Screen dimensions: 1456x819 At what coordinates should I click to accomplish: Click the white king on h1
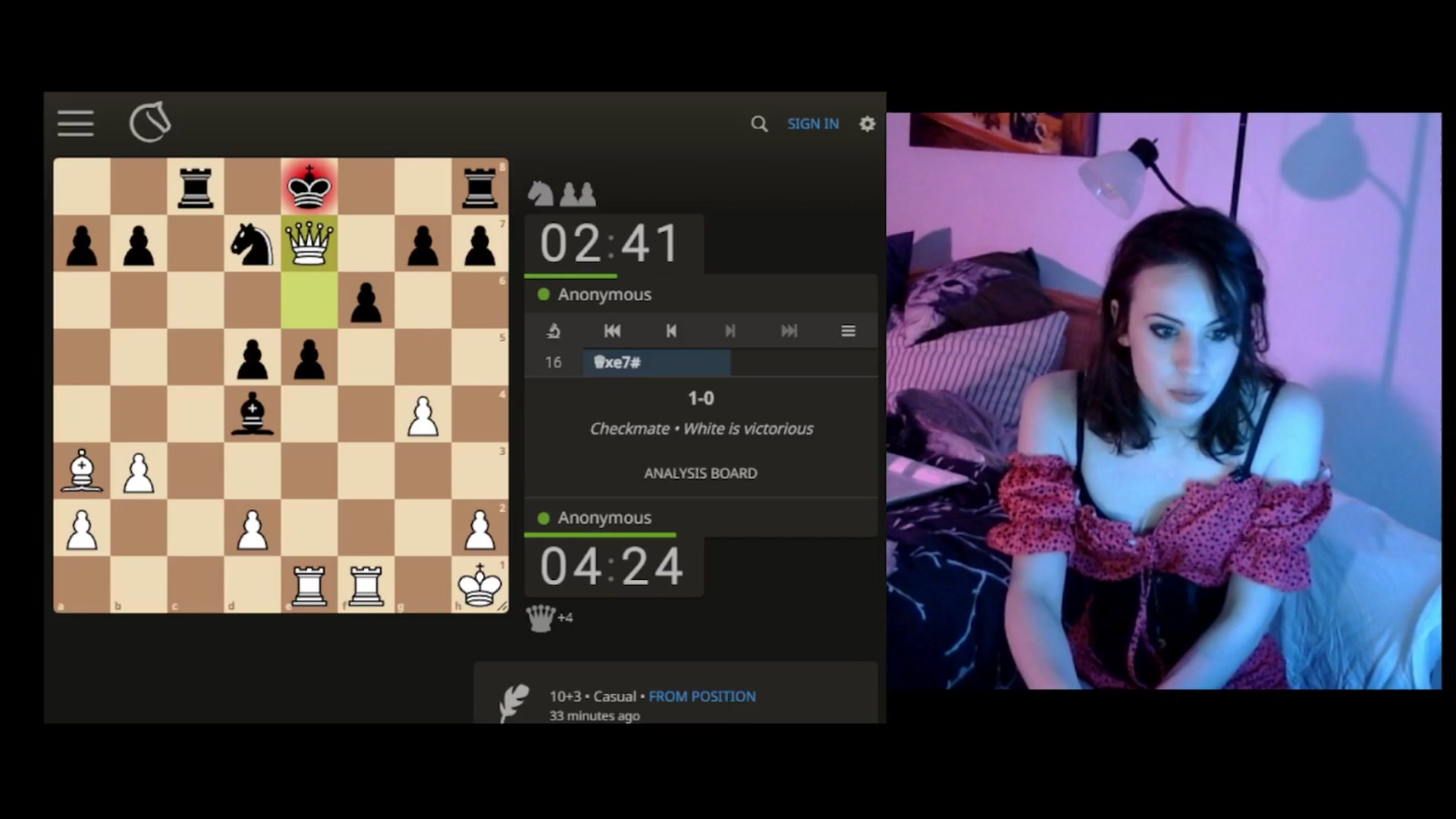coord(480,585)
